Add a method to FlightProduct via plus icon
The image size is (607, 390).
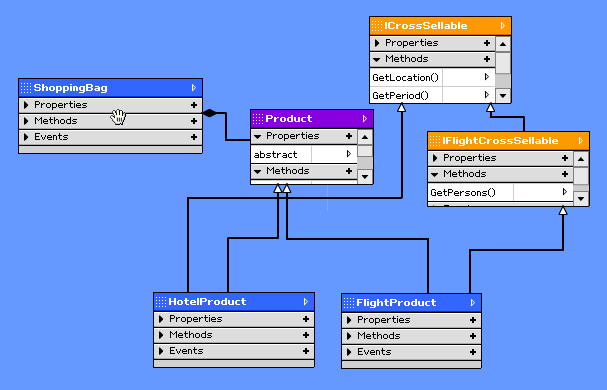point(473,336)
